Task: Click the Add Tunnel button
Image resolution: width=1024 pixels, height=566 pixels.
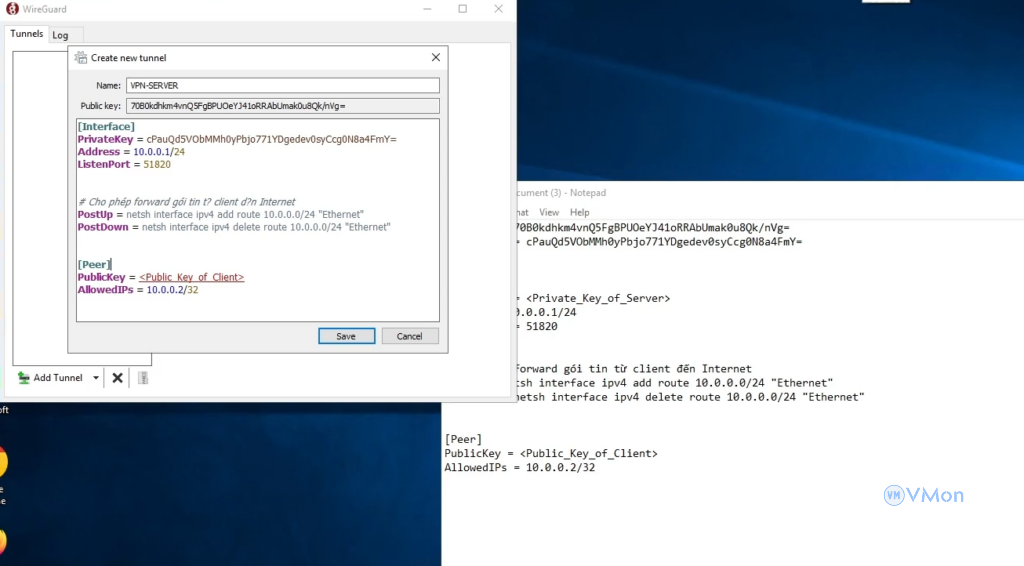Action: pos(52,378)
